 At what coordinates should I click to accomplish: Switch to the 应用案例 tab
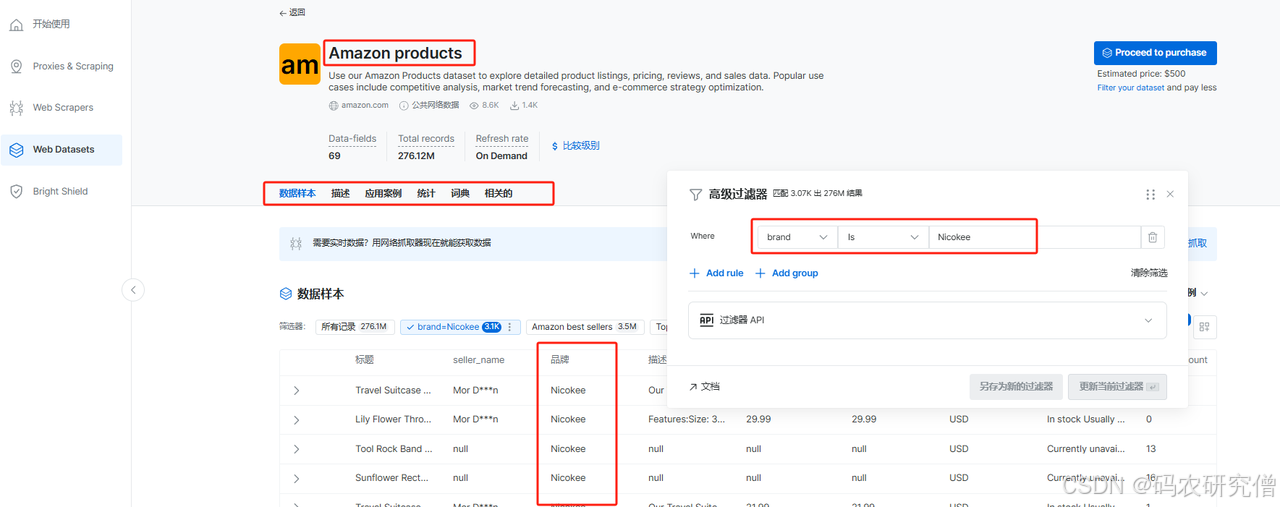383,193
